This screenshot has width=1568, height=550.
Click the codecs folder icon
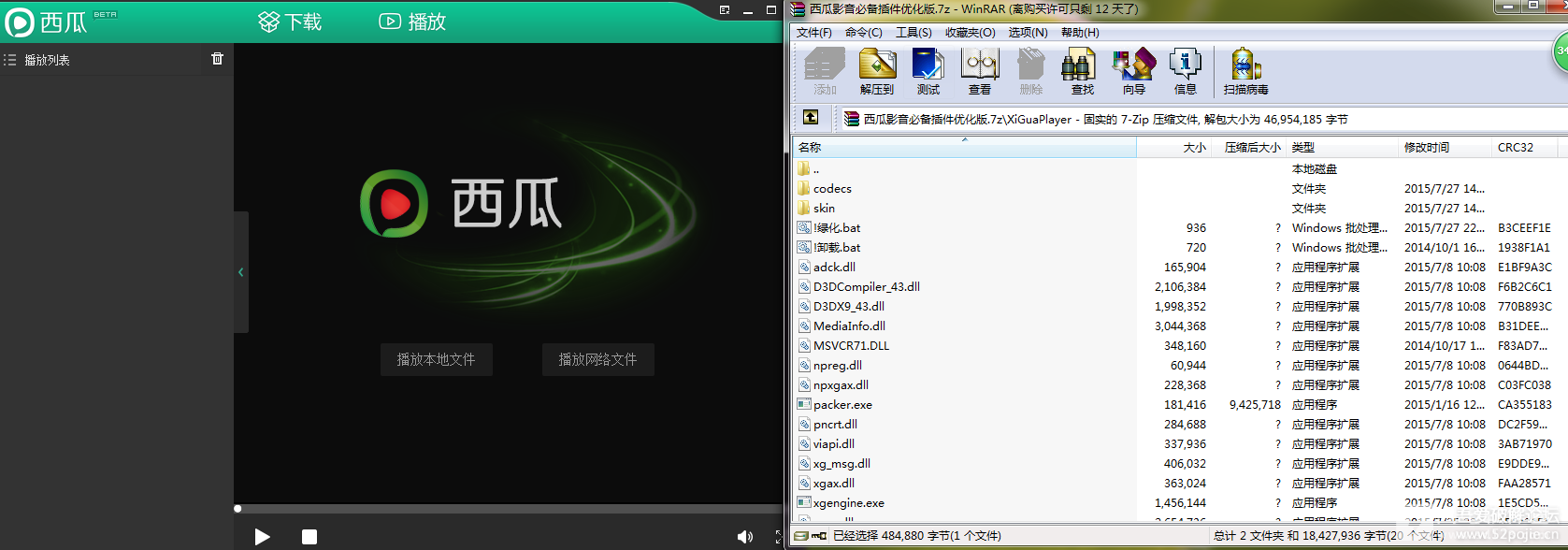(804, 188)
